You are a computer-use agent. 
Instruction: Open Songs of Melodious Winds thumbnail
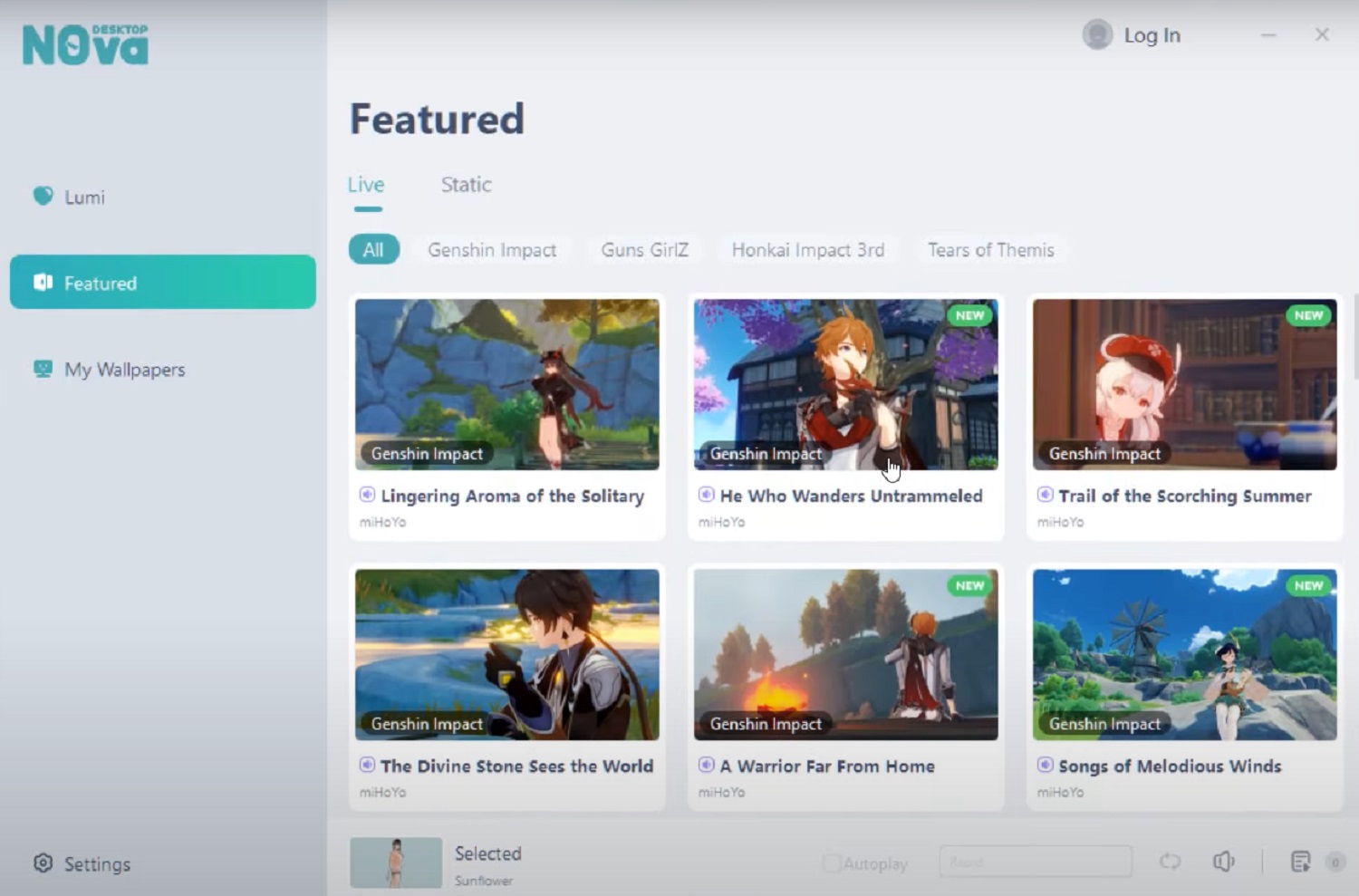click(x=1185, y=654)
